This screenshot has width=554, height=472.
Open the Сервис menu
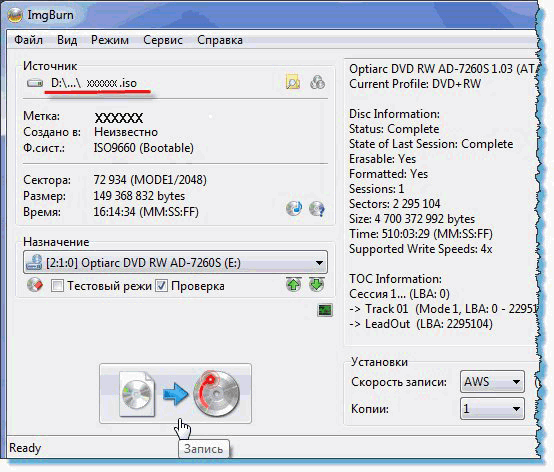point(163,40)
